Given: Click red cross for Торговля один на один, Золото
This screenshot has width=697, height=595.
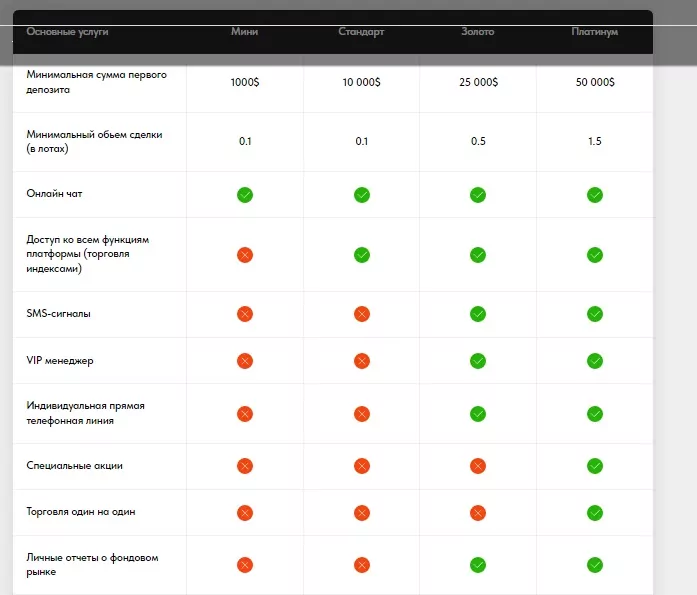Looking at the screenshot, I should pyautogui.click(x=478, y=513).
